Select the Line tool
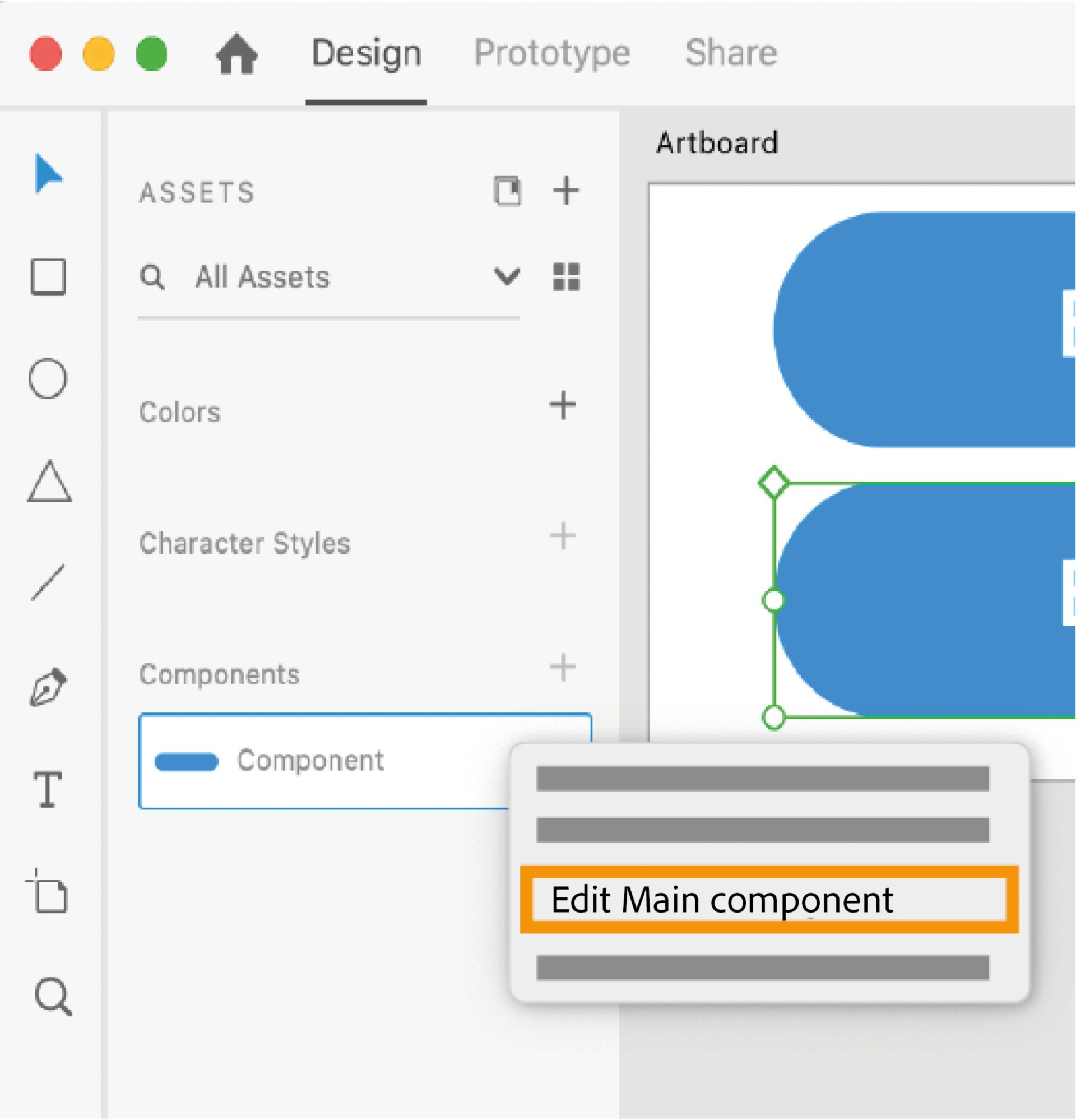Viewport: 1076px width, 1120px height. (x=48, y=582)
